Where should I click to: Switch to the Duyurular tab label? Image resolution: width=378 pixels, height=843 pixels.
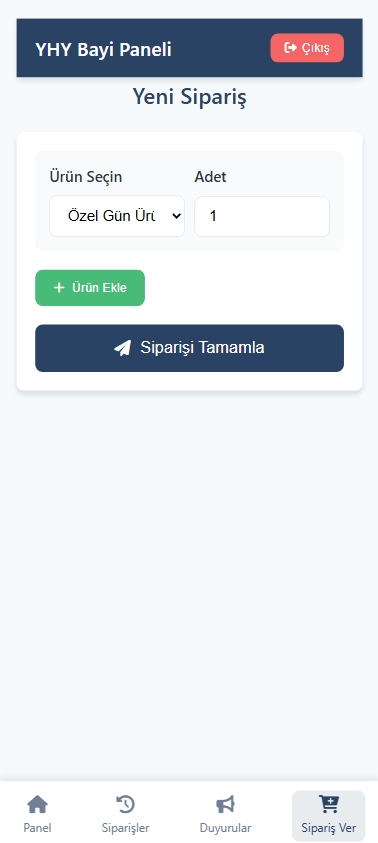[x=225, y=827]
